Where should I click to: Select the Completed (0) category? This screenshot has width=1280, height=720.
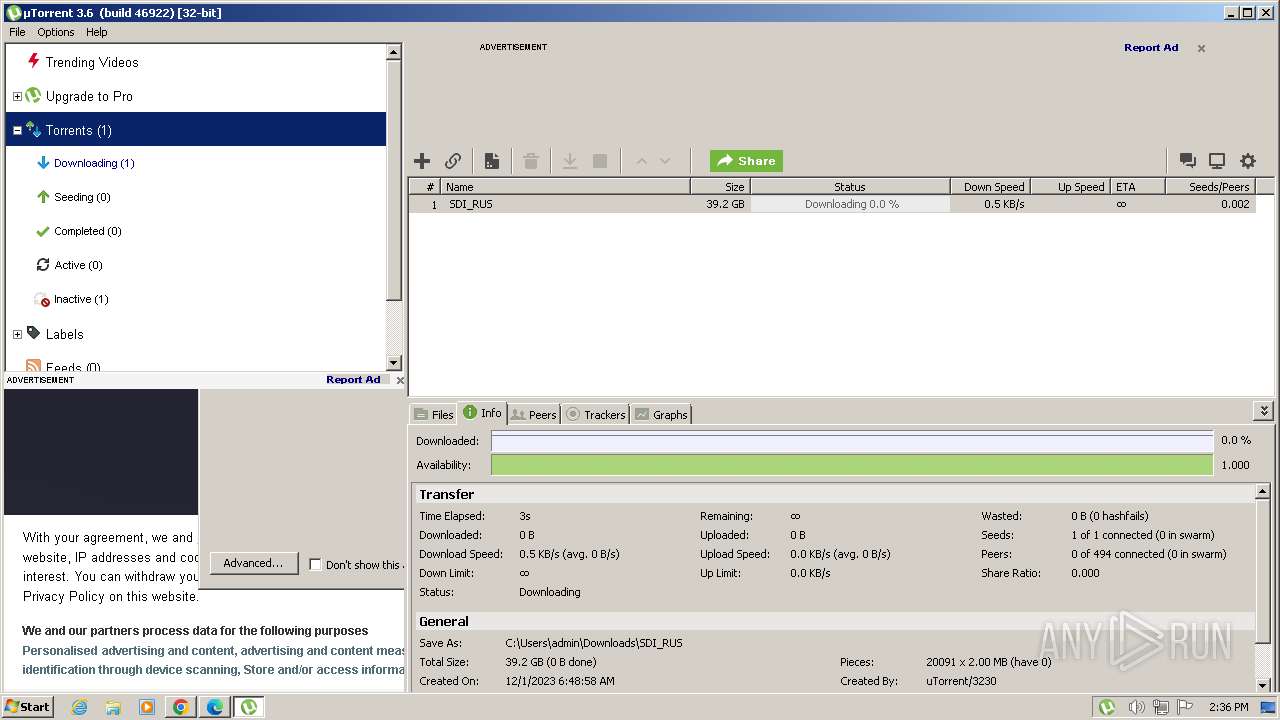coord(87,231)
